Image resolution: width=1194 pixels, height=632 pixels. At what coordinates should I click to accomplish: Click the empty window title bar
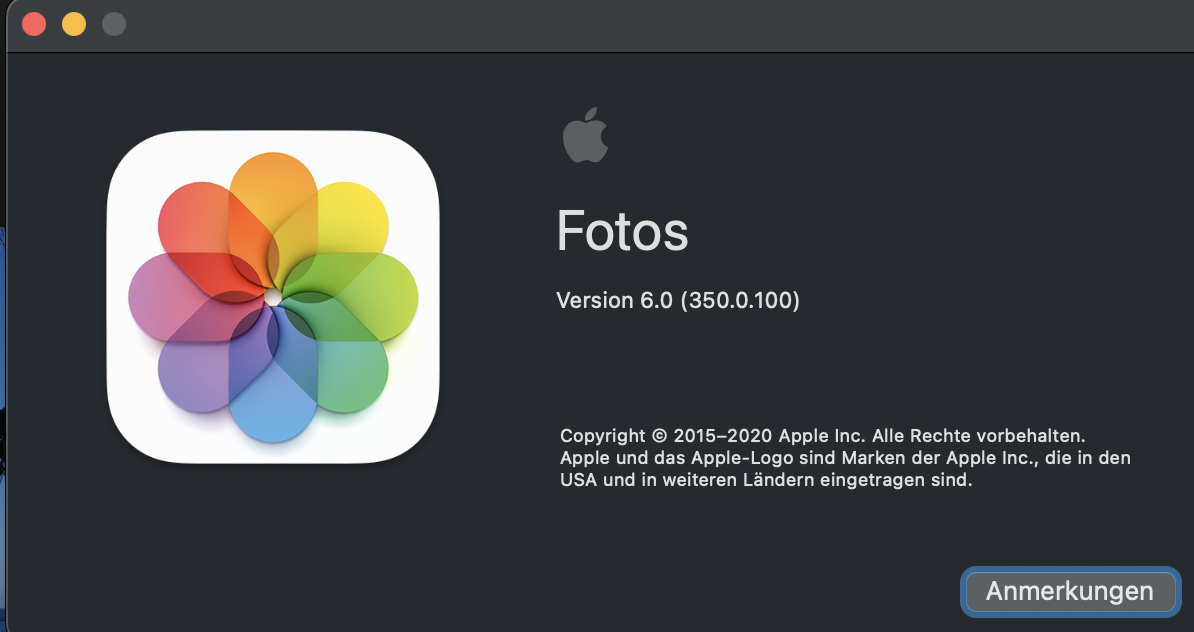pyautogui.click(x=600, y=24)
